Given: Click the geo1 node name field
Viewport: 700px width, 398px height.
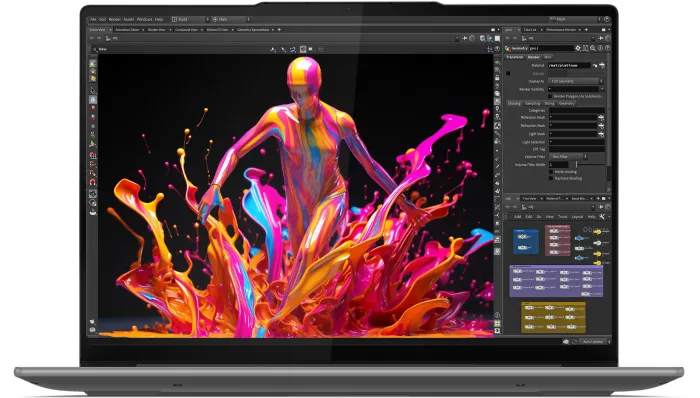Looking at the screenshot, I should 551,48.
